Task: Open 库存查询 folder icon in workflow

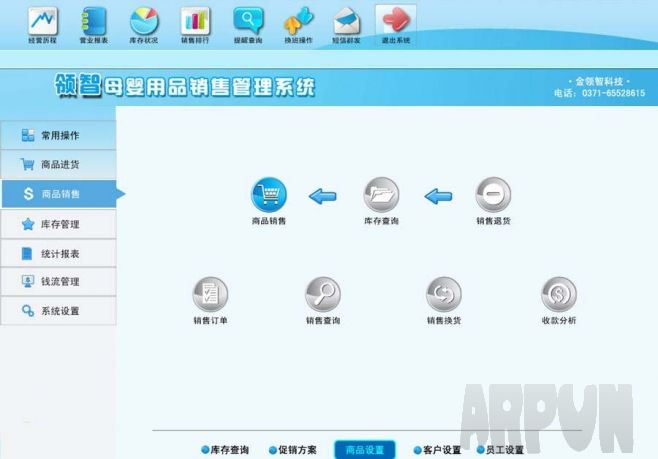Action: [x=381, y=194]
